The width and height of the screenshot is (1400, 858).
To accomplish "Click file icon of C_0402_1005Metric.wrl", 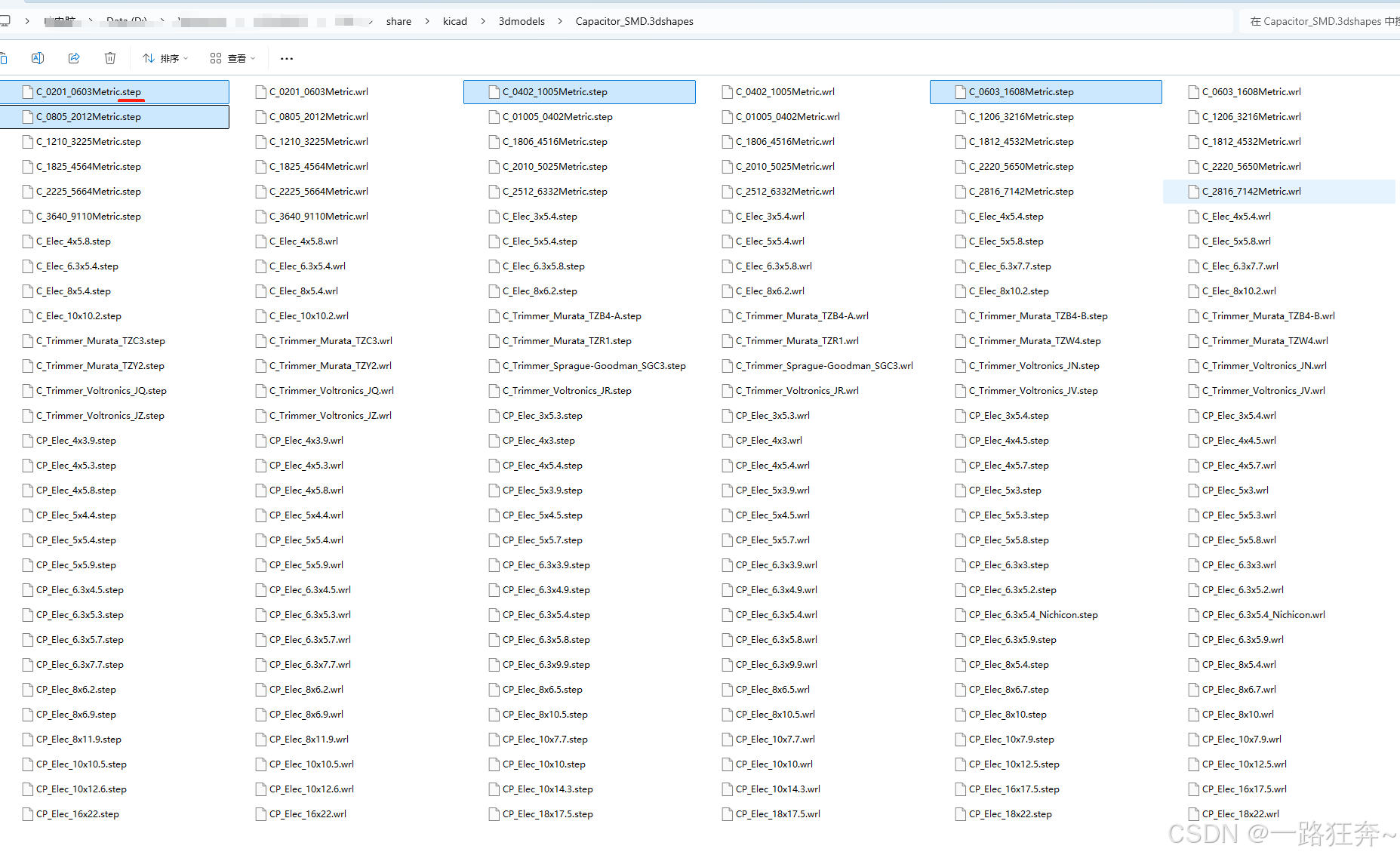I will tap(728, 92).
